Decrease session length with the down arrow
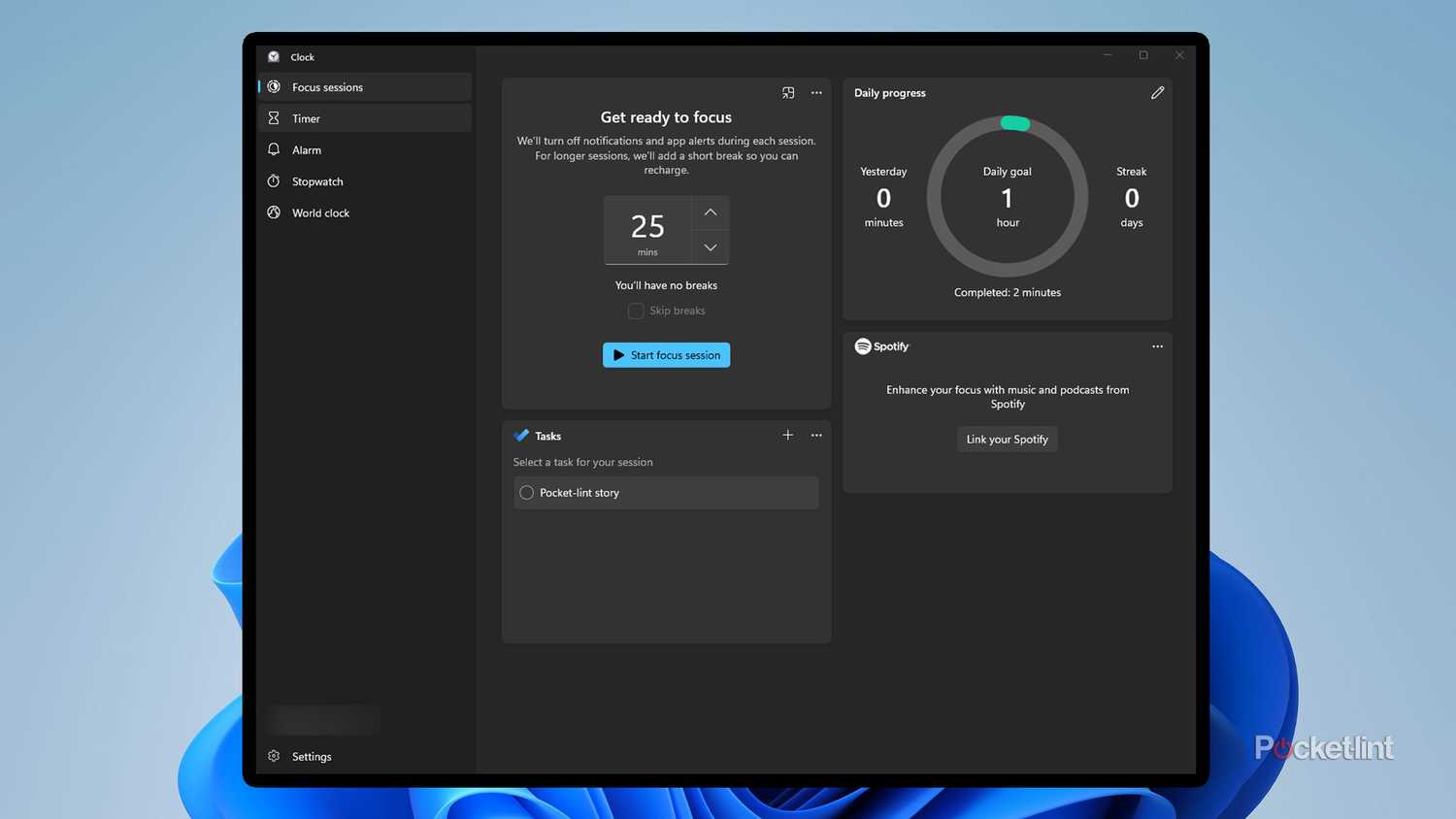Screen dimensions: 1456x819 710,247
